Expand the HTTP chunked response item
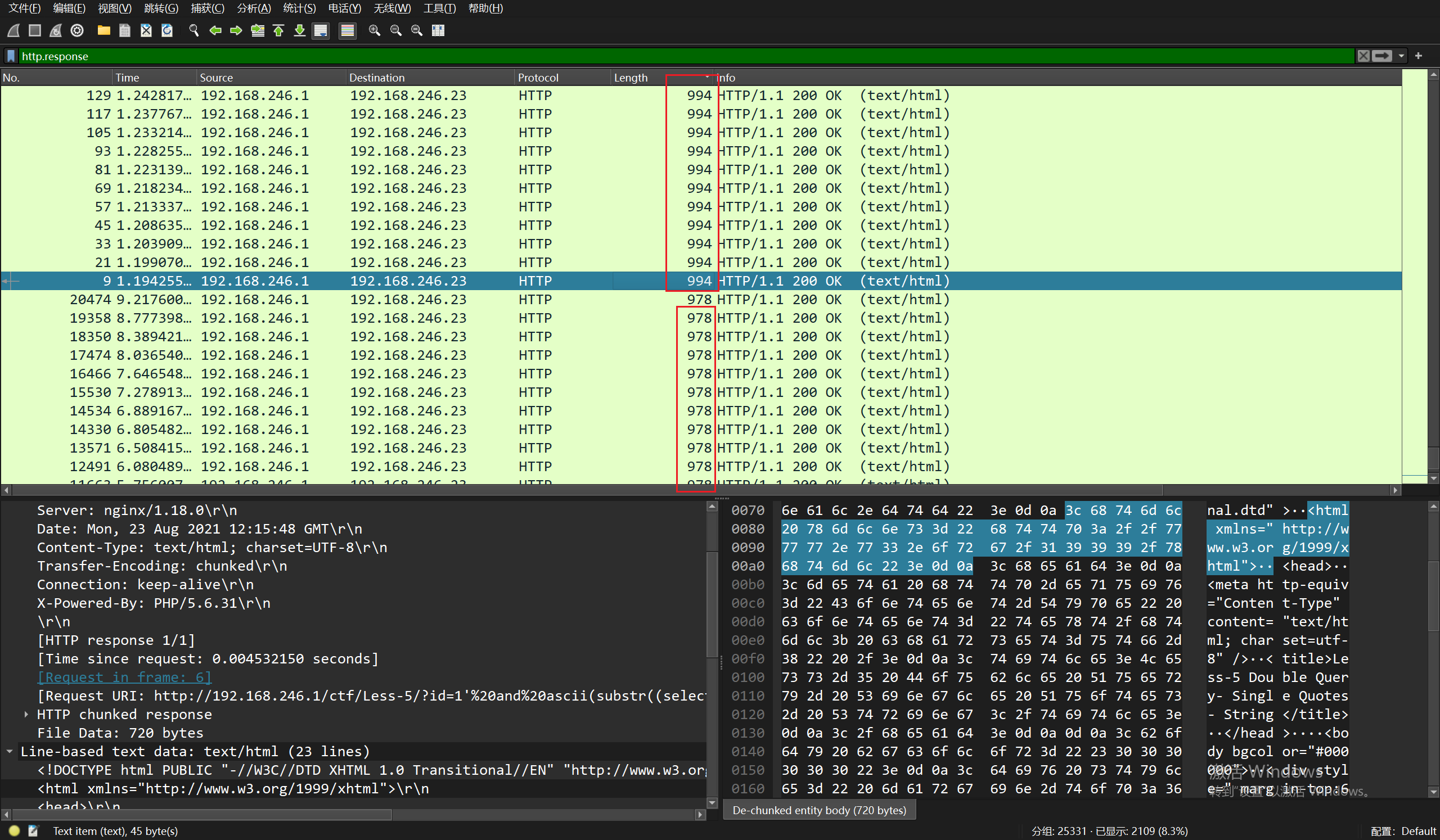1440x840 pixels. pos(26,715)
